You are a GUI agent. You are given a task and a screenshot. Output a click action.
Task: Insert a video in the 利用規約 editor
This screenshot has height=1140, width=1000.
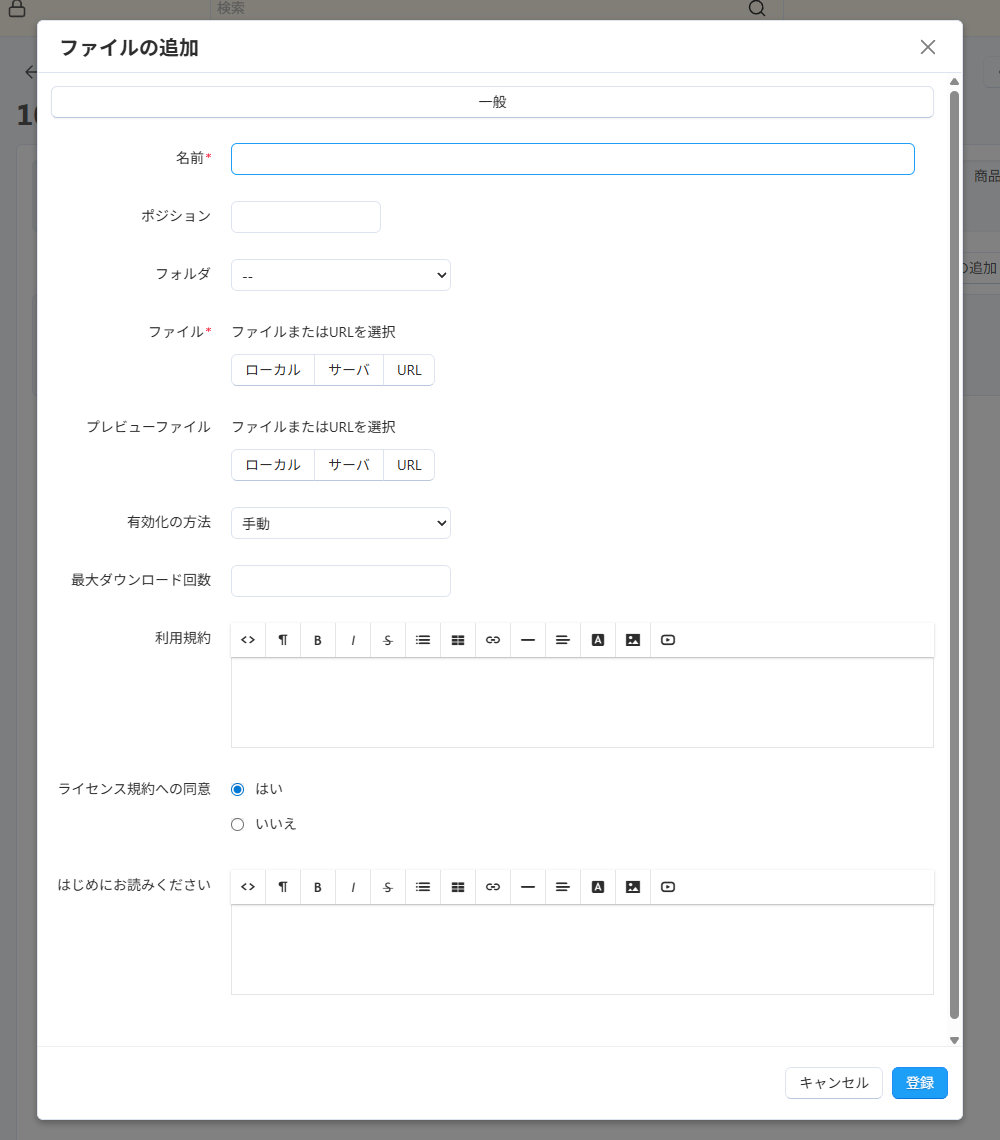coord(667,639)
